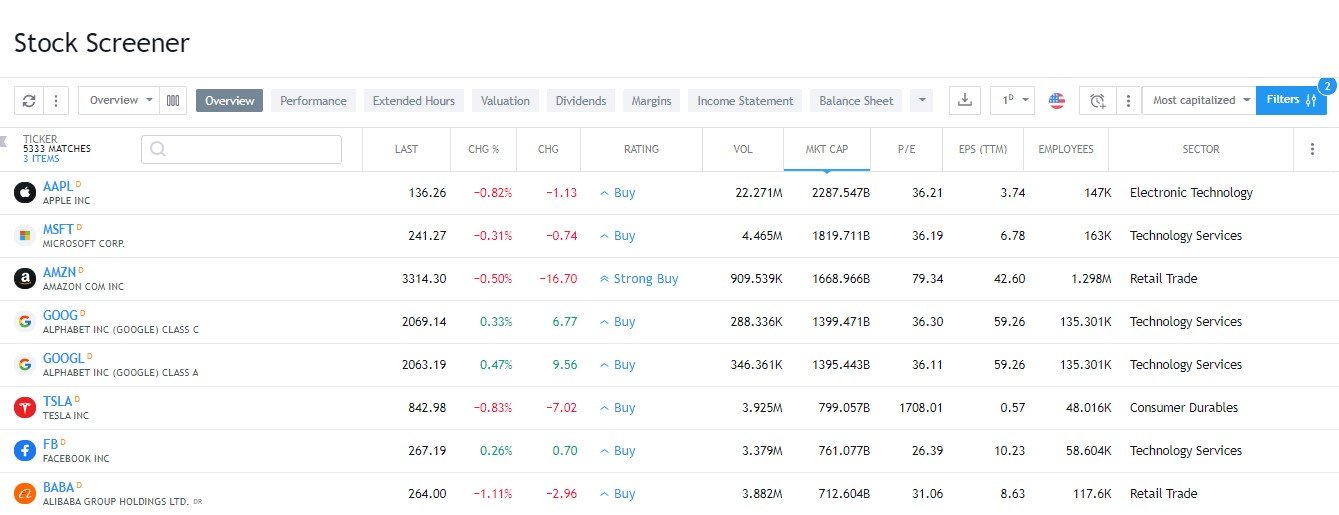This screenshot has height=515, width=1339.
Task: Sort by the VOL column header
Action: click(743, 149)
